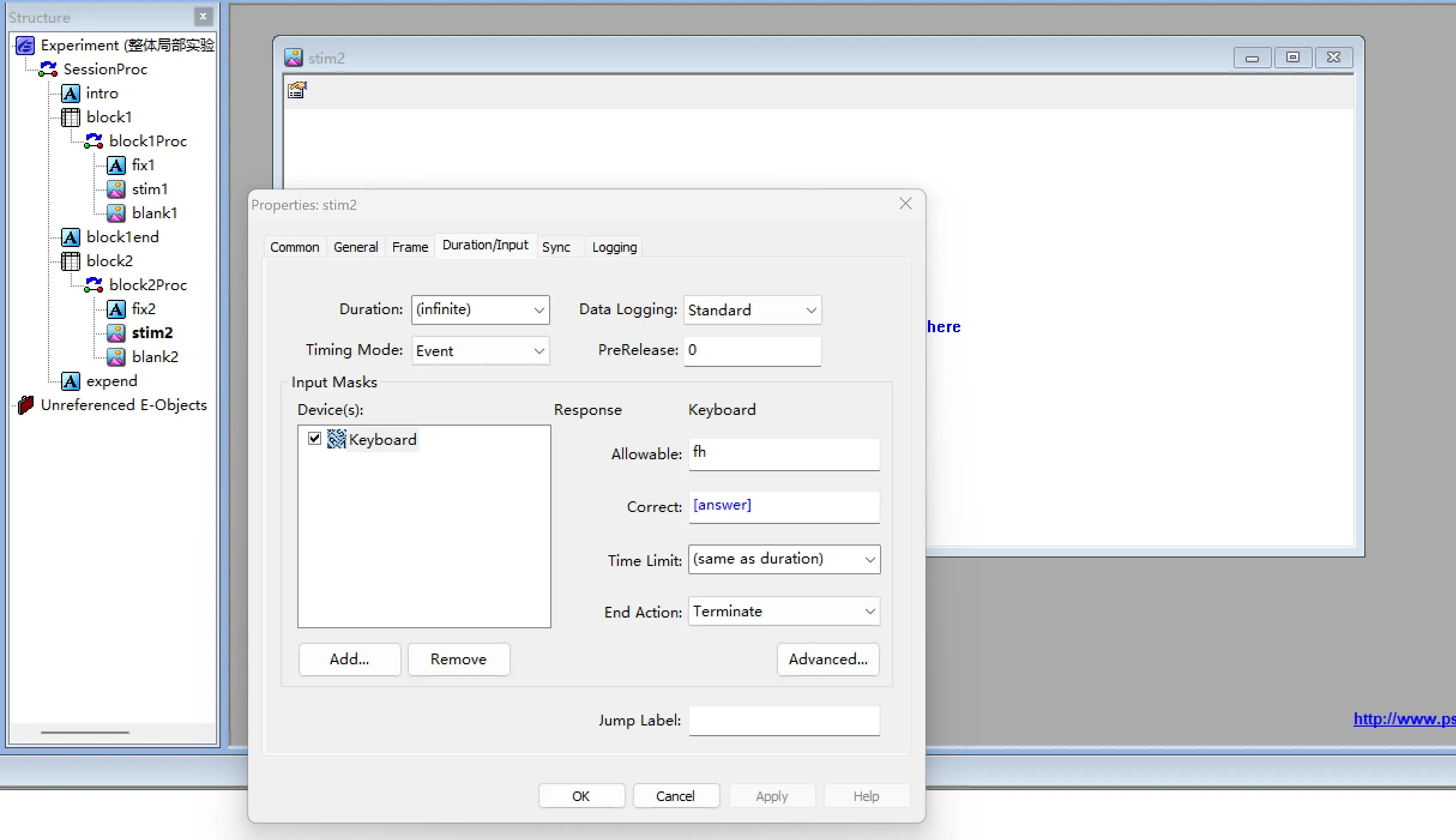Screen dimensions: 1456x840
Task: Select the stim2 tree item label
Action: (152, 333)
